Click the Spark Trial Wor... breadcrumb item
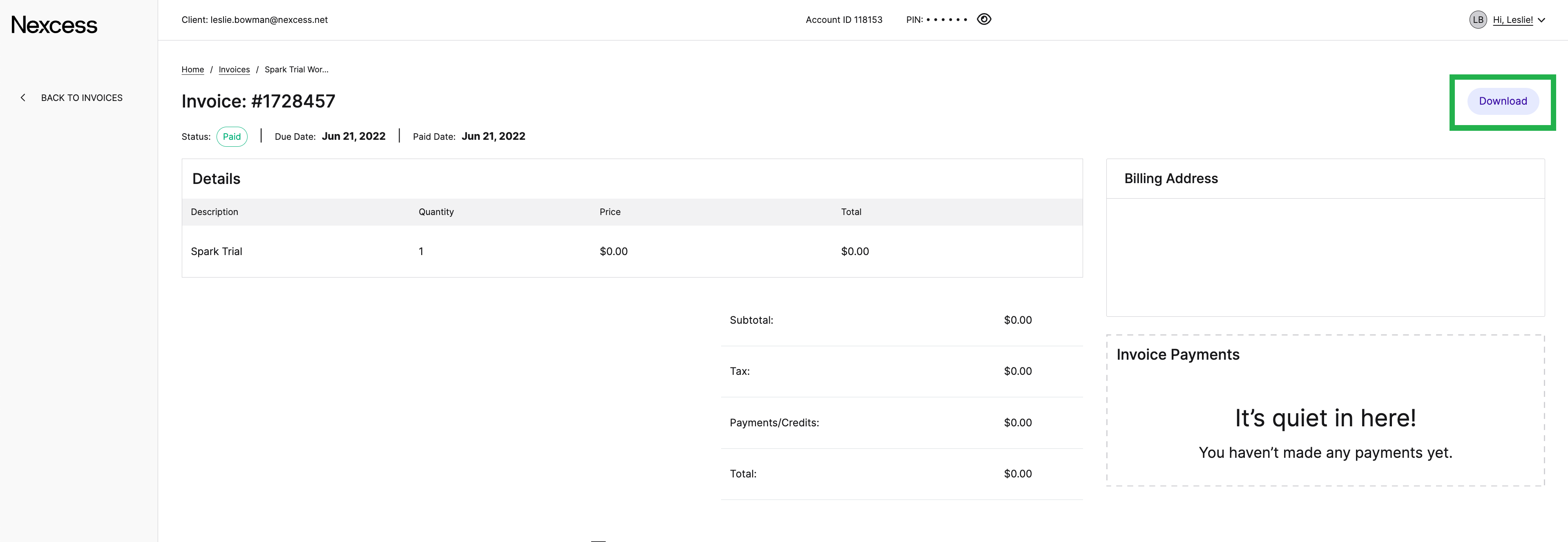The width and height of the screenshot is (1568, 542). point(296,69)
